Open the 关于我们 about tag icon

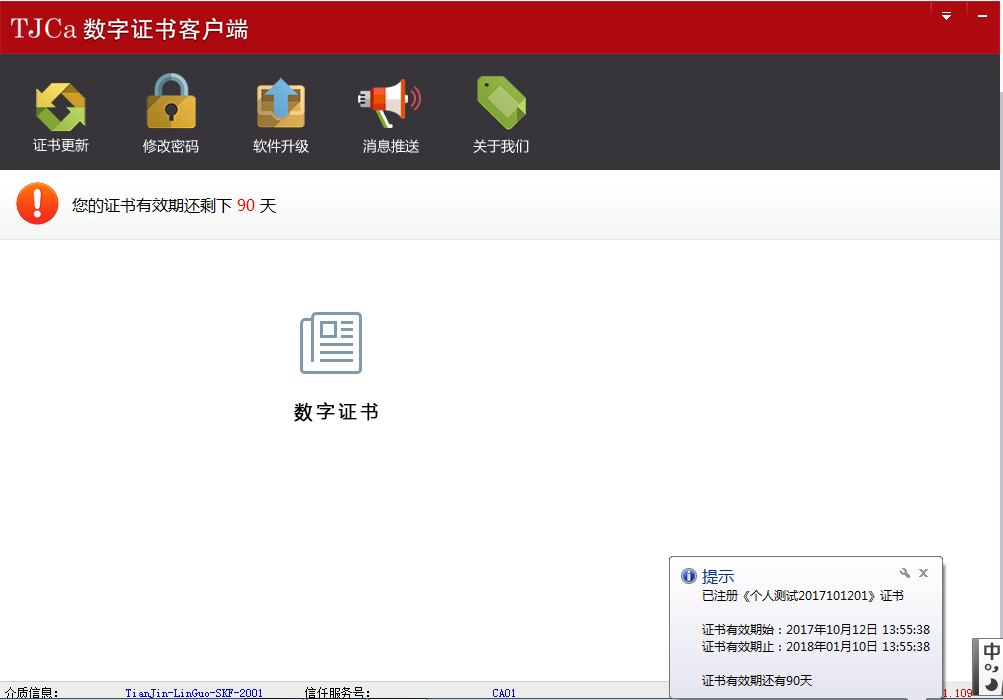point(501,104)
